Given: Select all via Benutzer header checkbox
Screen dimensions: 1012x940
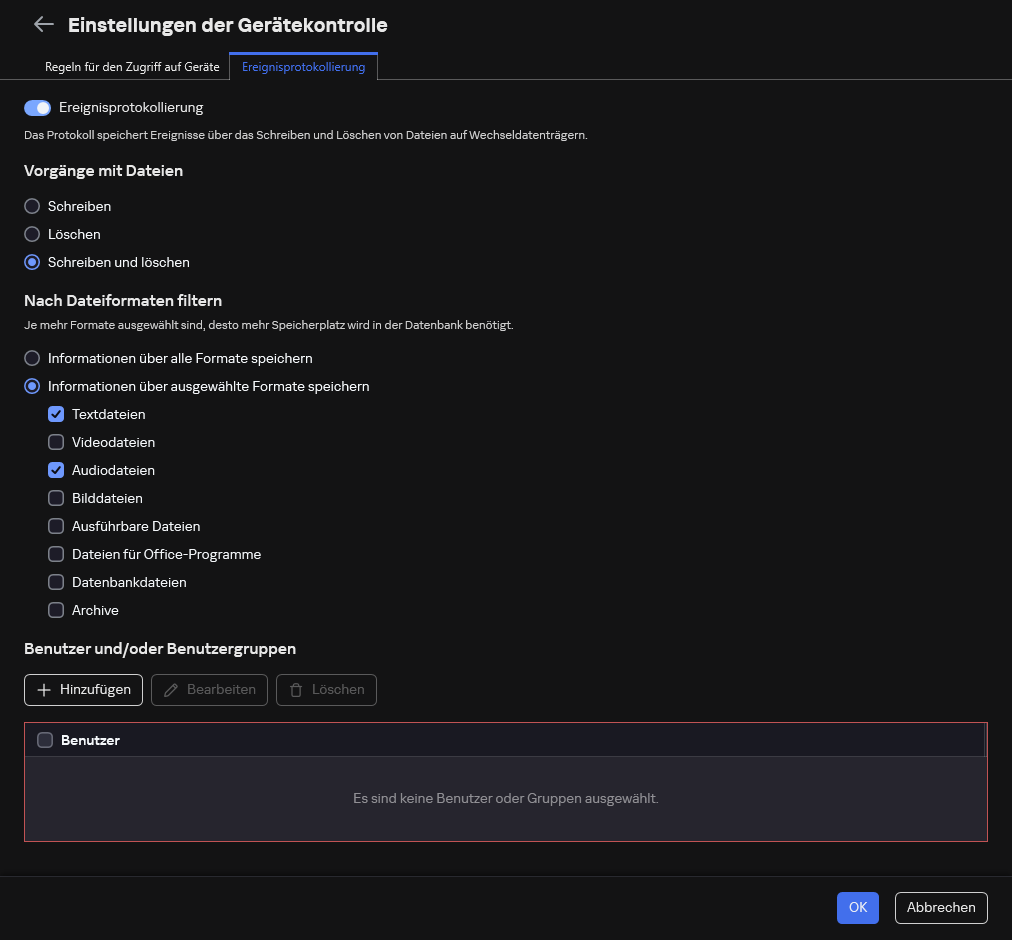Looking at the screenshot, I should point(45,740).
